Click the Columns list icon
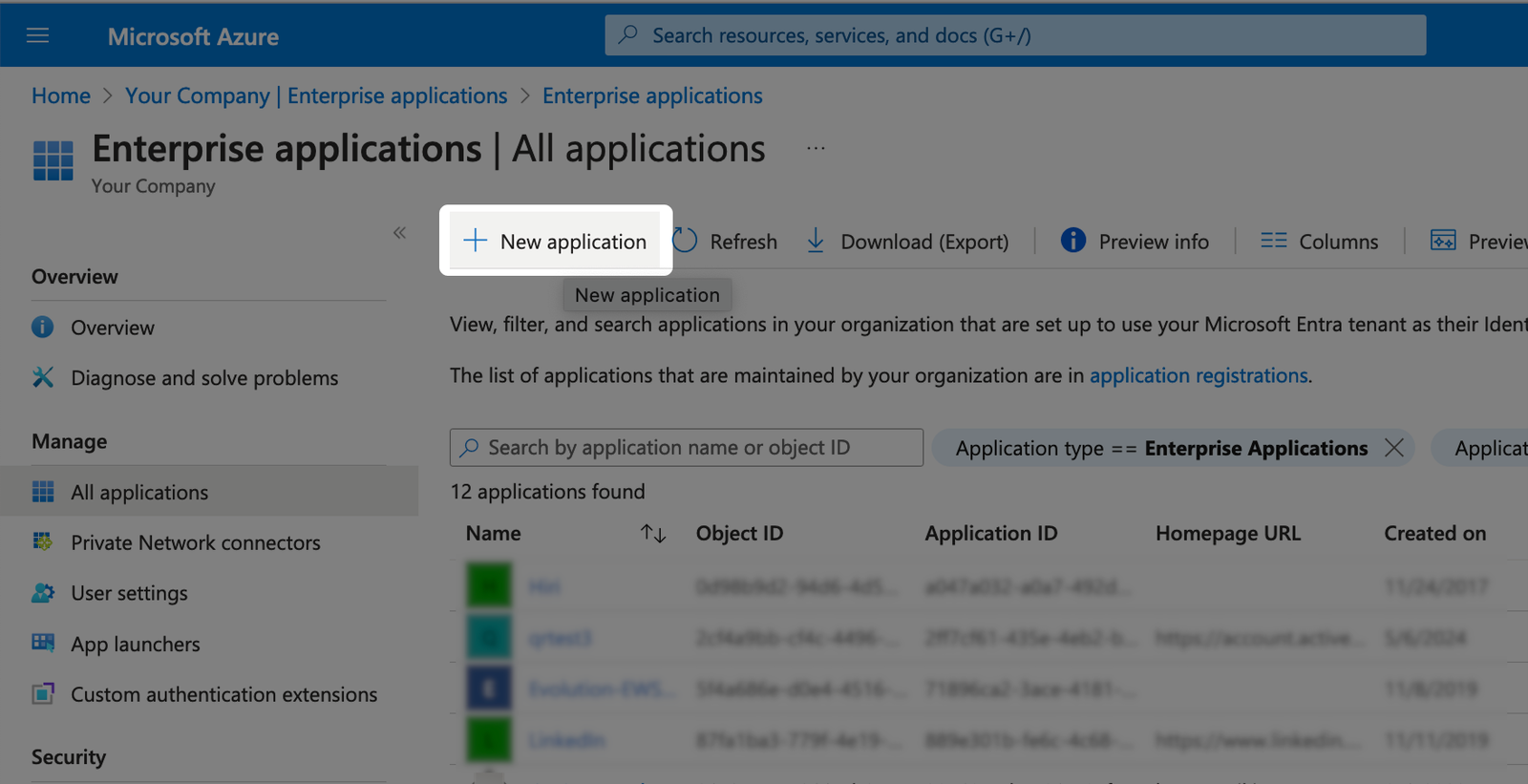1528x784 pixels. 1274,241
